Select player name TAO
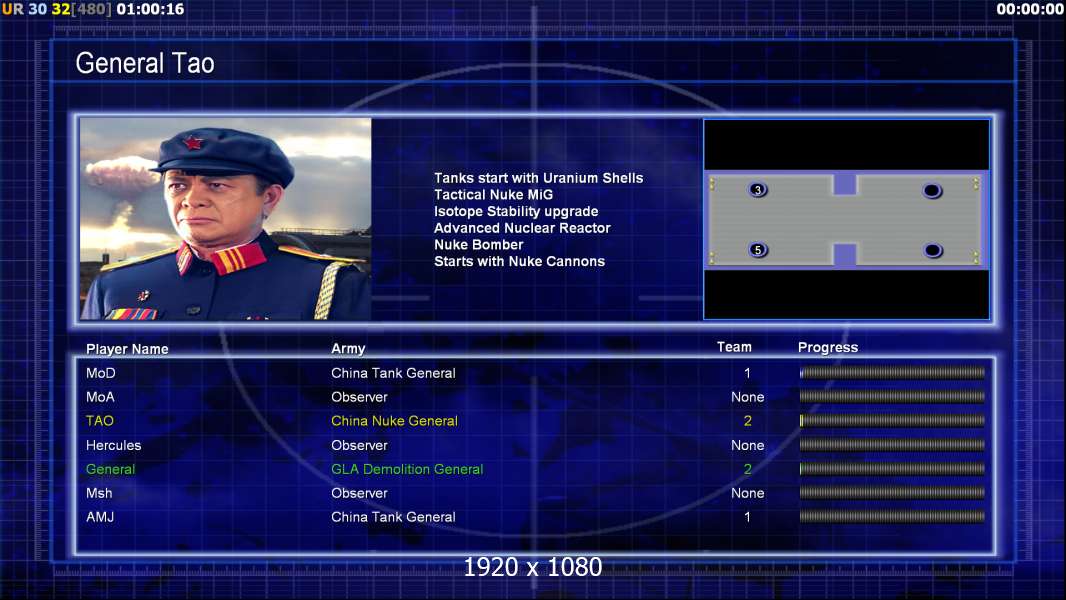Viewport: 1066px width, 600px height. [x=100, y=421]
